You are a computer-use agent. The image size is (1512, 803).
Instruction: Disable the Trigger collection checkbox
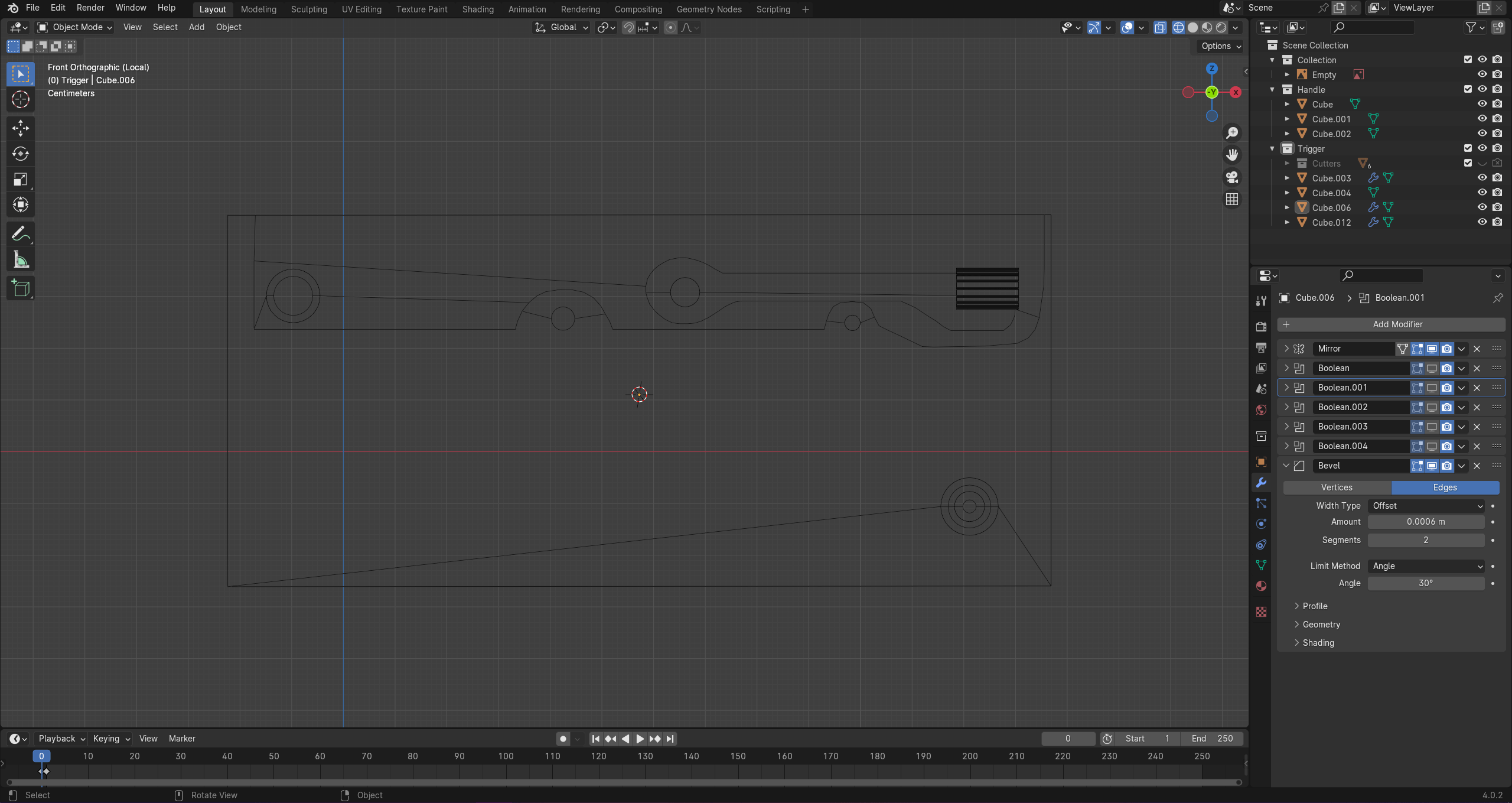pyautogui.click(x=1467, y=148)
